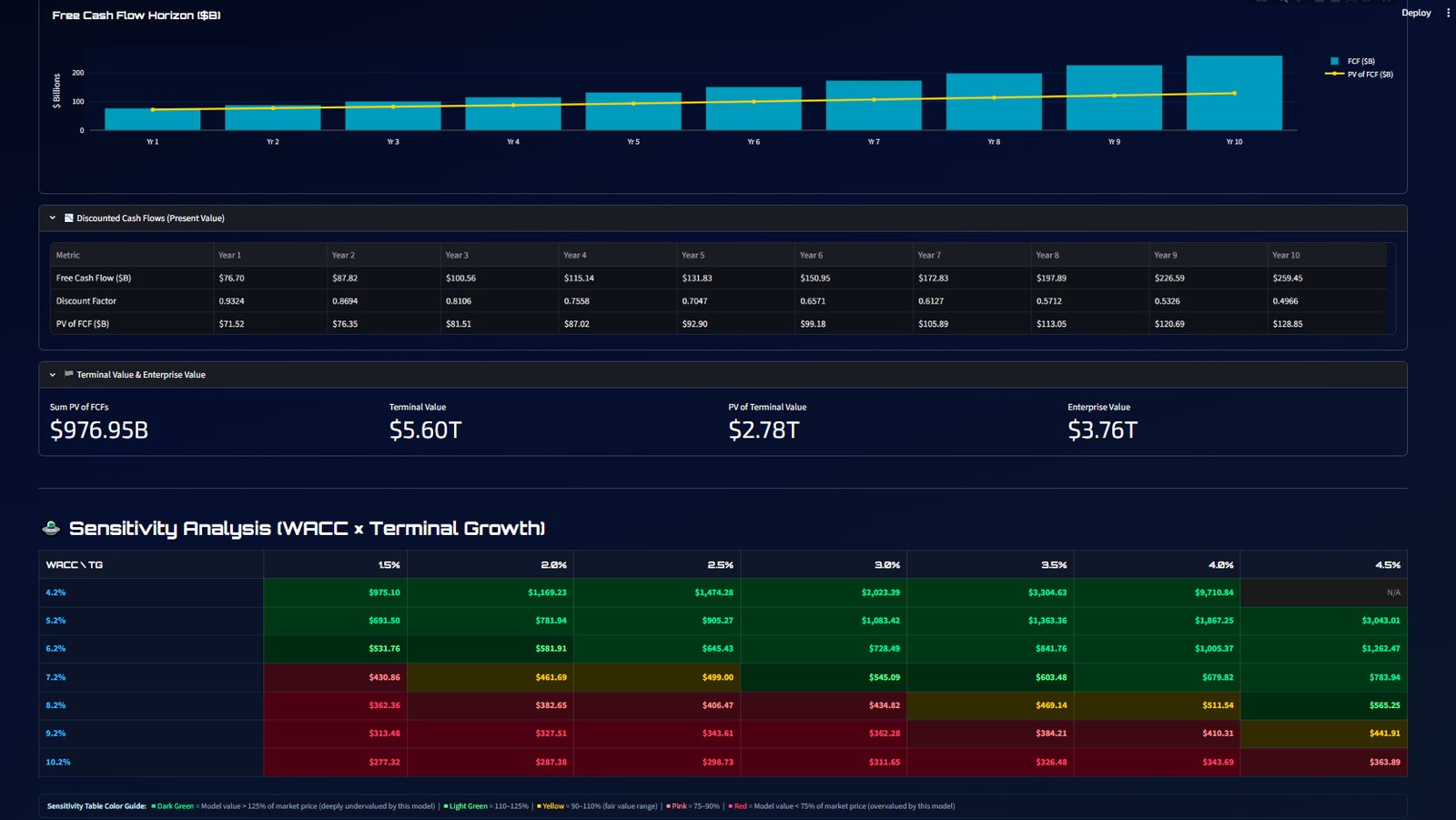The height and width of the screenshot is (820, 1456).
Task: Select the 10.2% WACC row label
Action: (58, 762)
